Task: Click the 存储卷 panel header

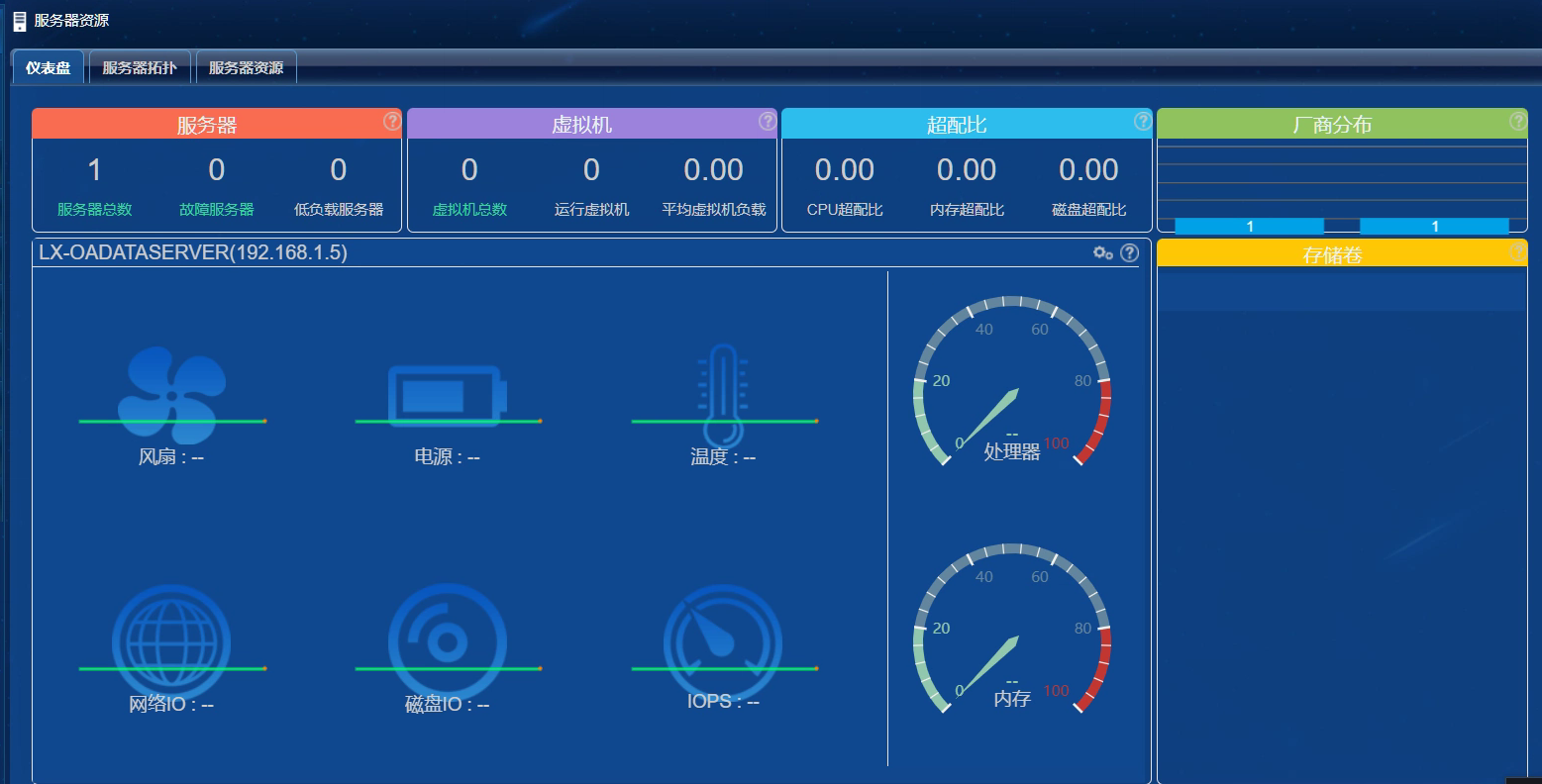Action: 1342,253
